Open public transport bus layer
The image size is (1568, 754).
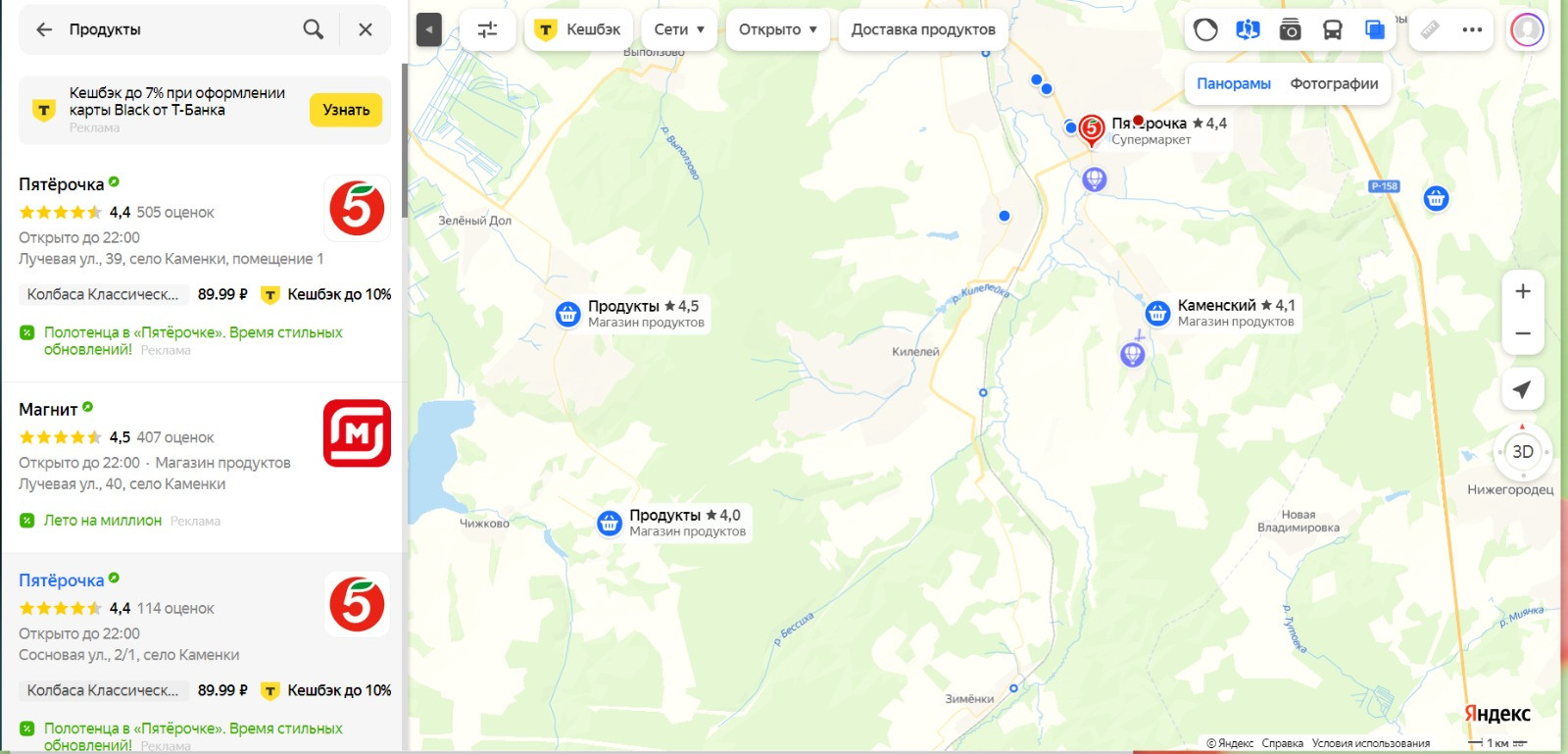[1332, 30]
